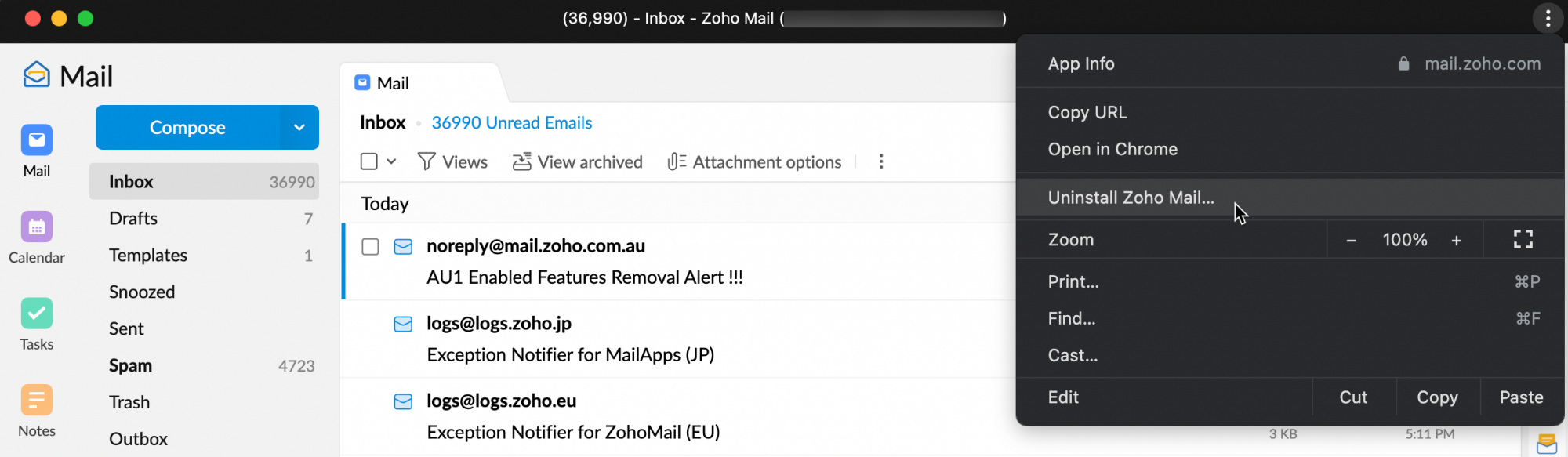Click the unread envelope icon for logs@logs.zoho.jp
The image size is (1568, 457).
(403, 325)
